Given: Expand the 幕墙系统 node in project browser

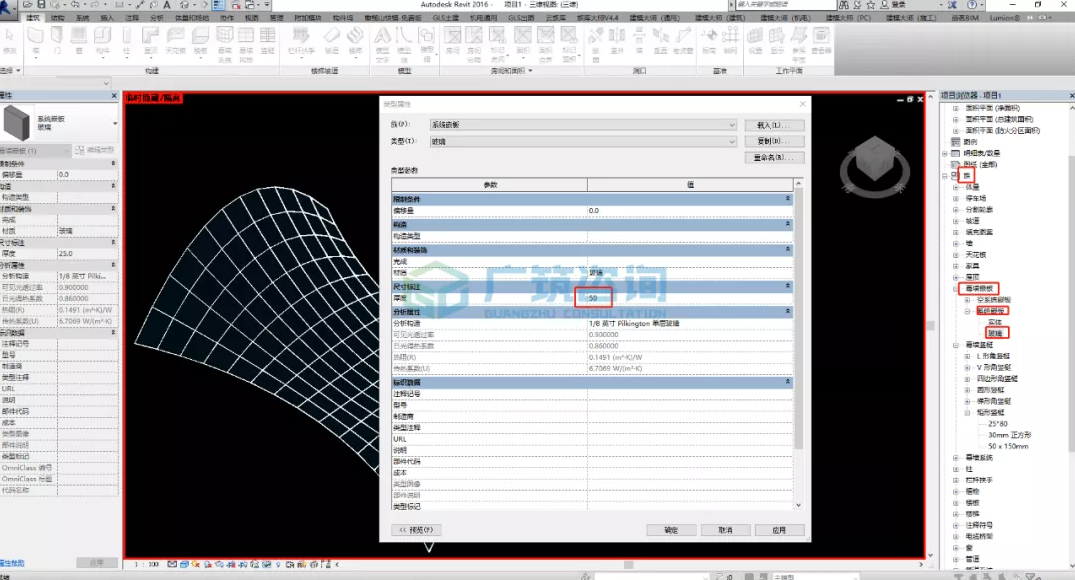Looking at the screenshot, I should [956, 457].
